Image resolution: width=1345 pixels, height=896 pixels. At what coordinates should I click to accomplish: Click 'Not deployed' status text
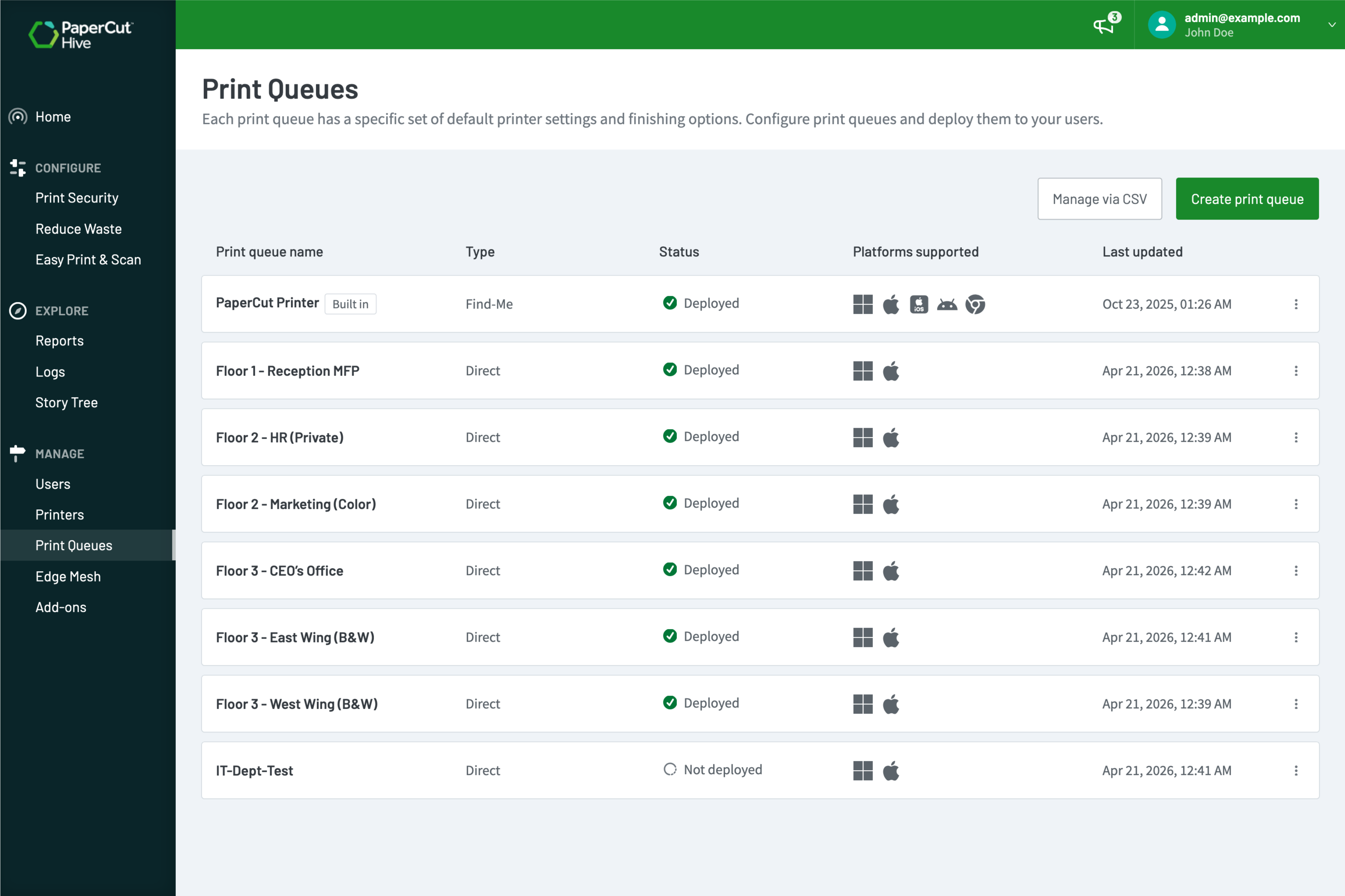(x=723, y=770)
